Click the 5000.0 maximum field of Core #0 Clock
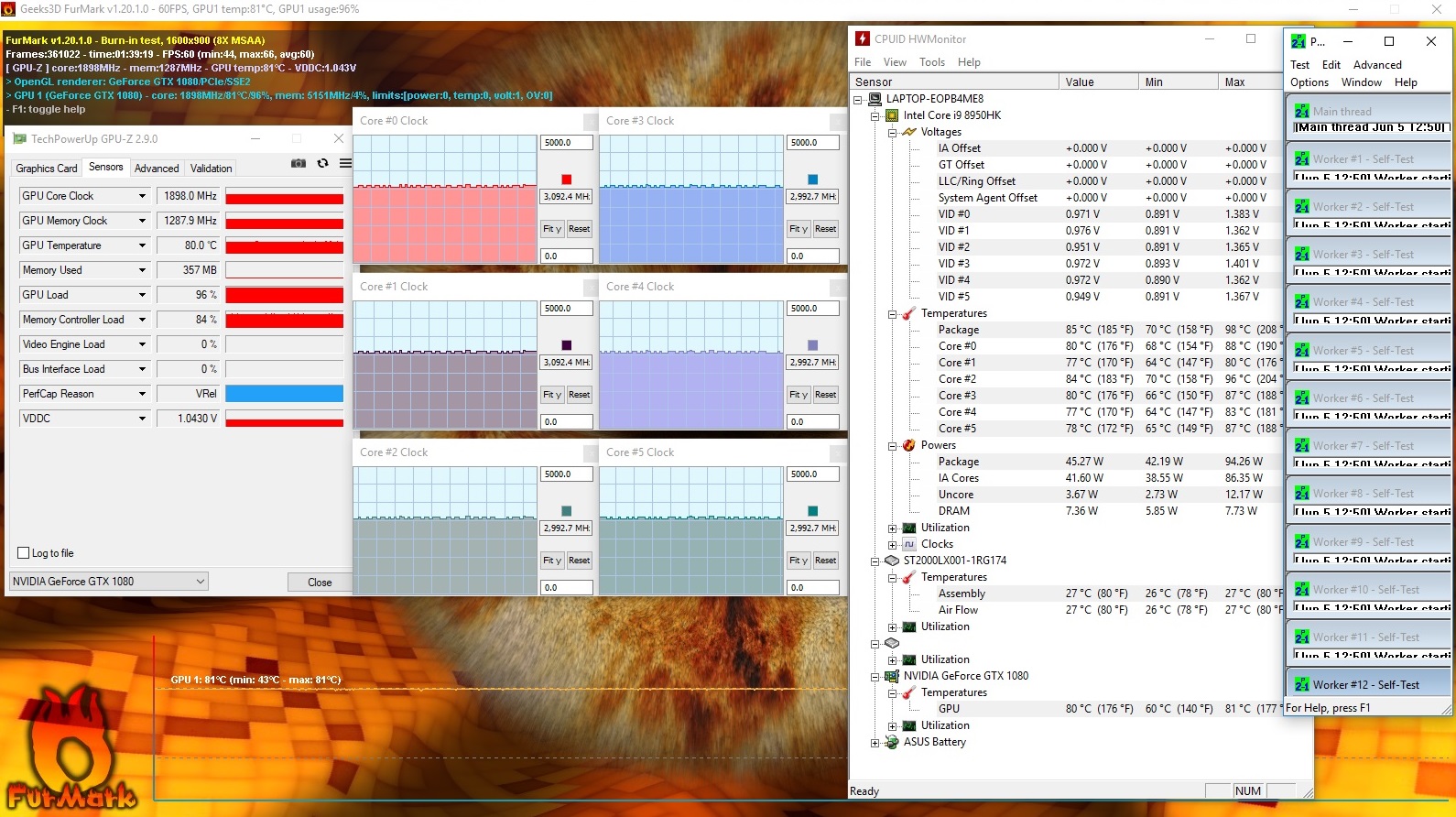Image resolution: width=1456 pixels, height=817 pixels. (567, 143)
